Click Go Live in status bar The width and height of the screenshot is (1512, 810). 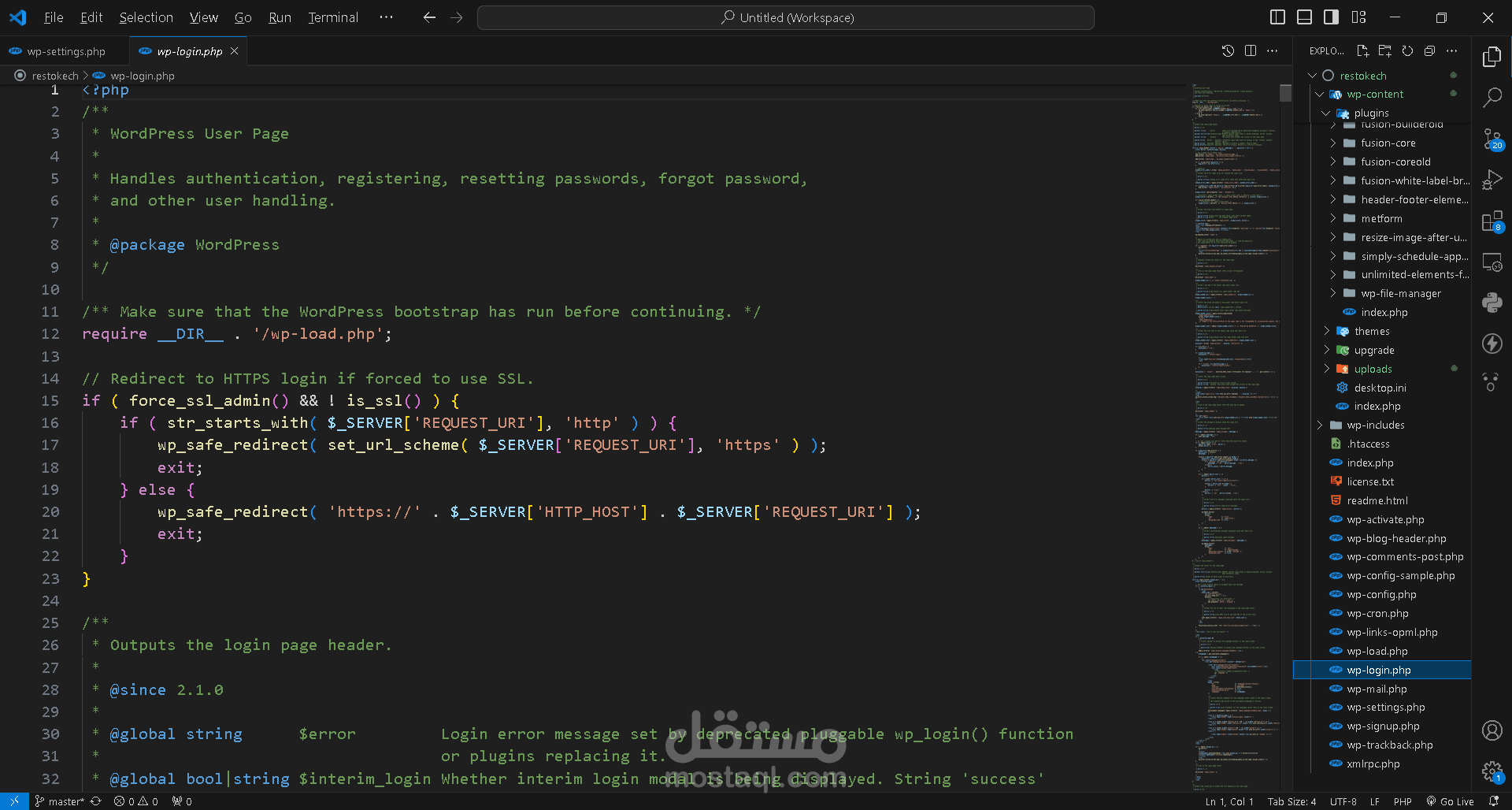pyautogui.click(x=1450, y=801)
